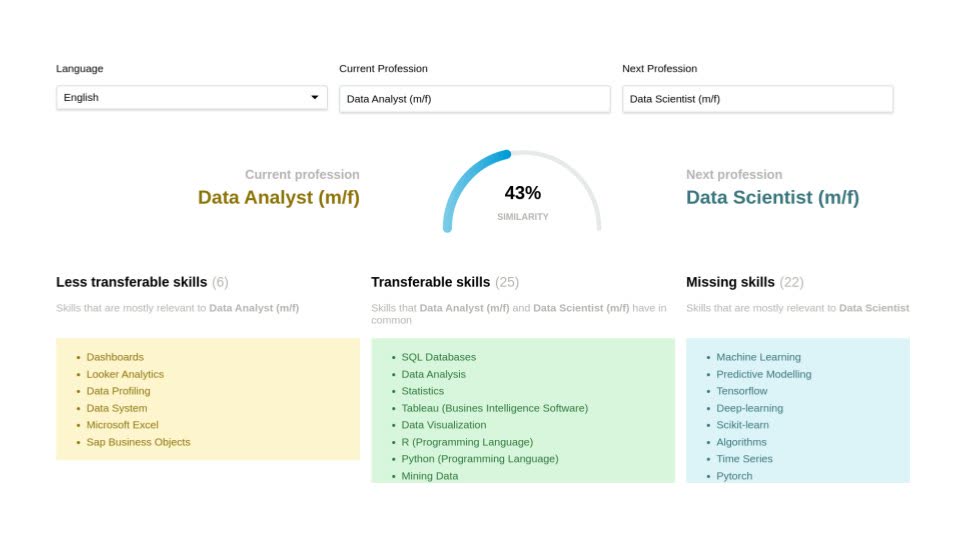Select Algorithms skill item

pos(741,442)
